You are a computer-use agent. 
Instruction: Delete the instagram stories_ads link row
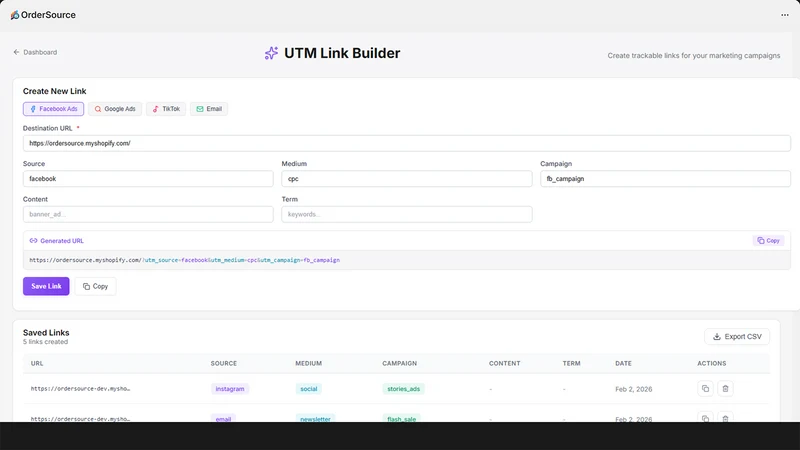click(x=725, y=389)
